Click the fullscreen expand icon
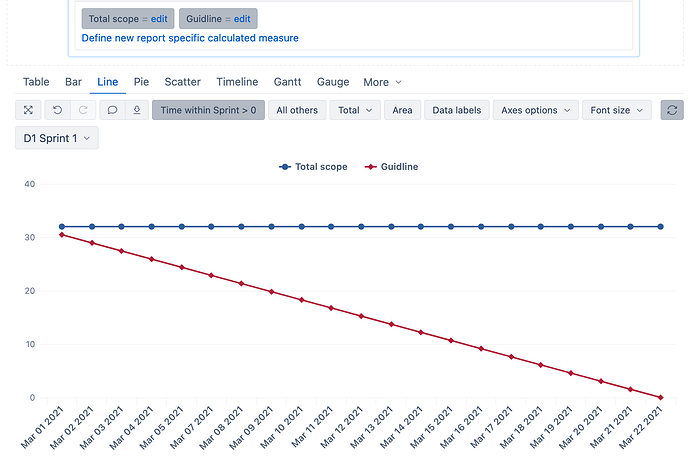The width and height of the screenshot is (690, 465). point(28,110)
